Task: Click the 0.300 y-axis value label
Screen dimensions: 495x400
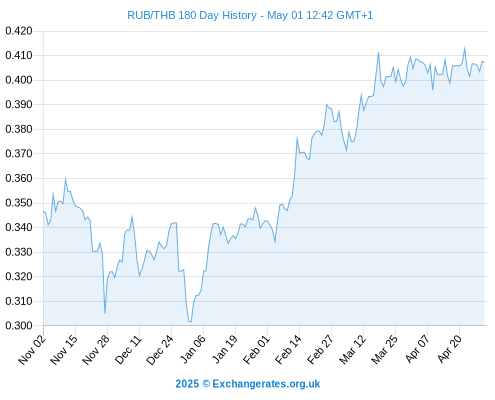Action: click(x=19, y=326)
